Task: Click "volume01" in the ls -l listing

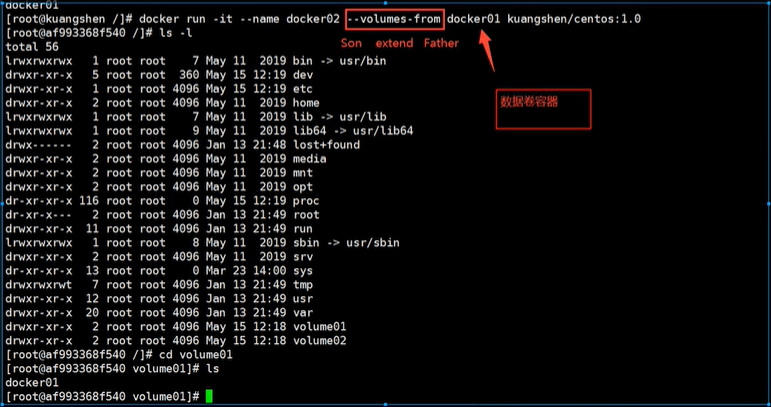Action: pos(319,327)
